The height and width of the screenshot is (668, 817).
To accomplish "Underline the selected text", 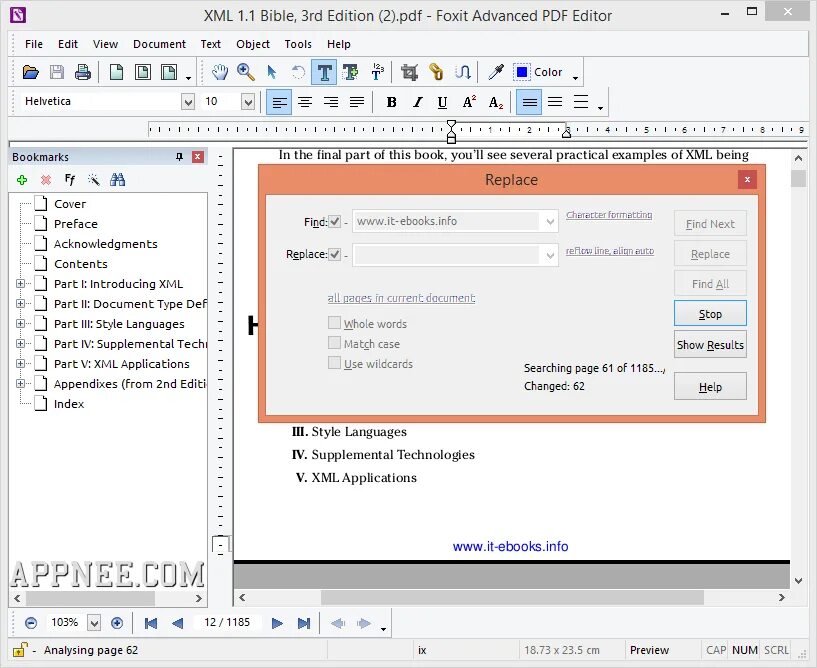I will pyautogui.click(x=442, y=102).
